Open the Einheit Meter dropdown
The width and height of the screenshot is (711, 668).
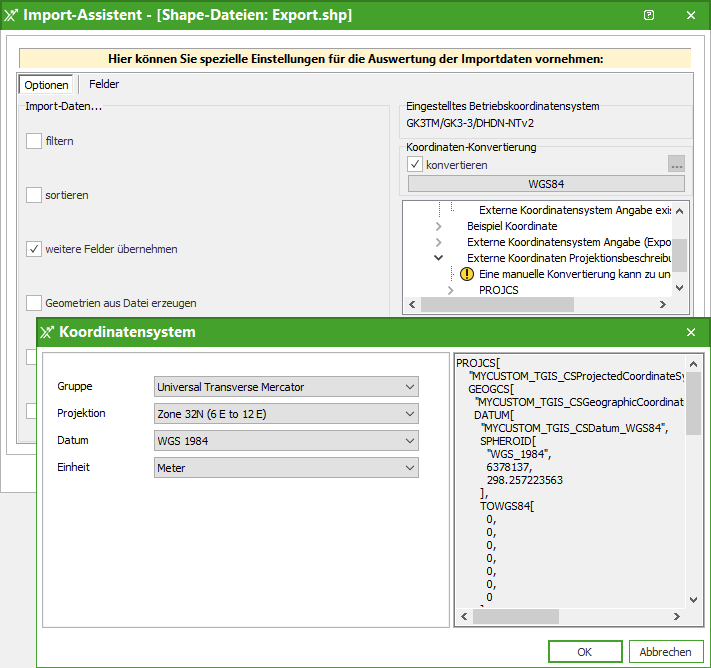pos(286,468)
